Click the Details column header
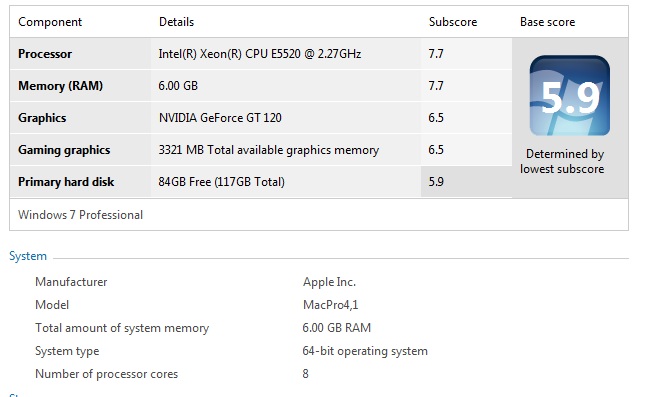Image resolution: width=647 pixels, height=397 pixels. pos(176,22)
